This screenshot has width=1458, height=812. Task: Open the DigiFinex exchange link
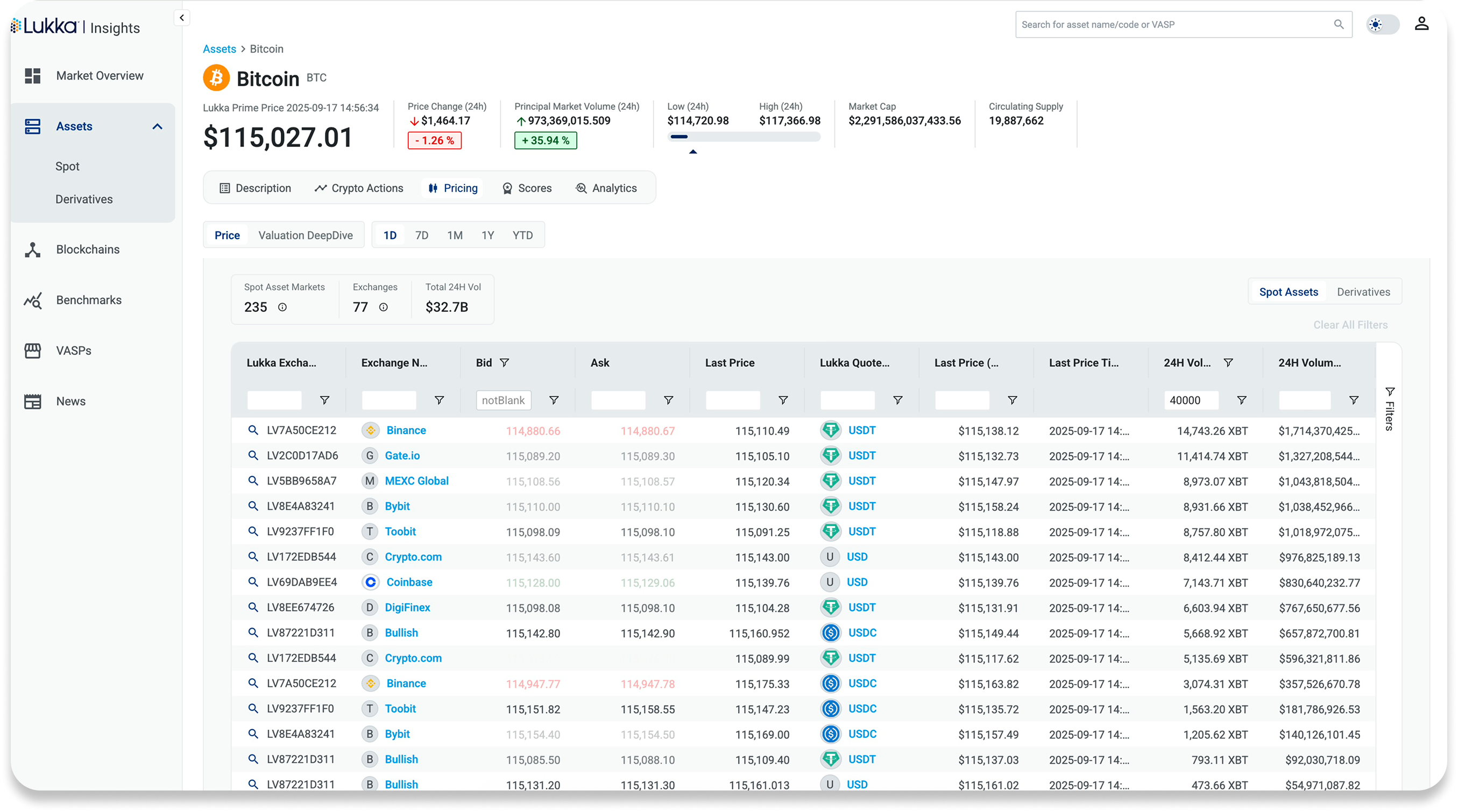[x=407, y=608]
